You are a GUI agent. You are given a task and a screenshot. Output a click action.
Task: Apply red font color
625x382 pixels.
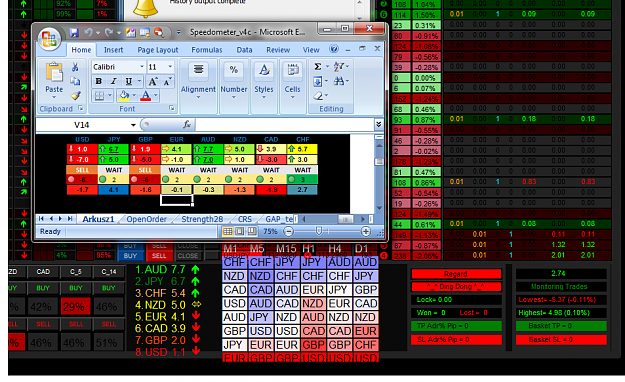(145, 96)
